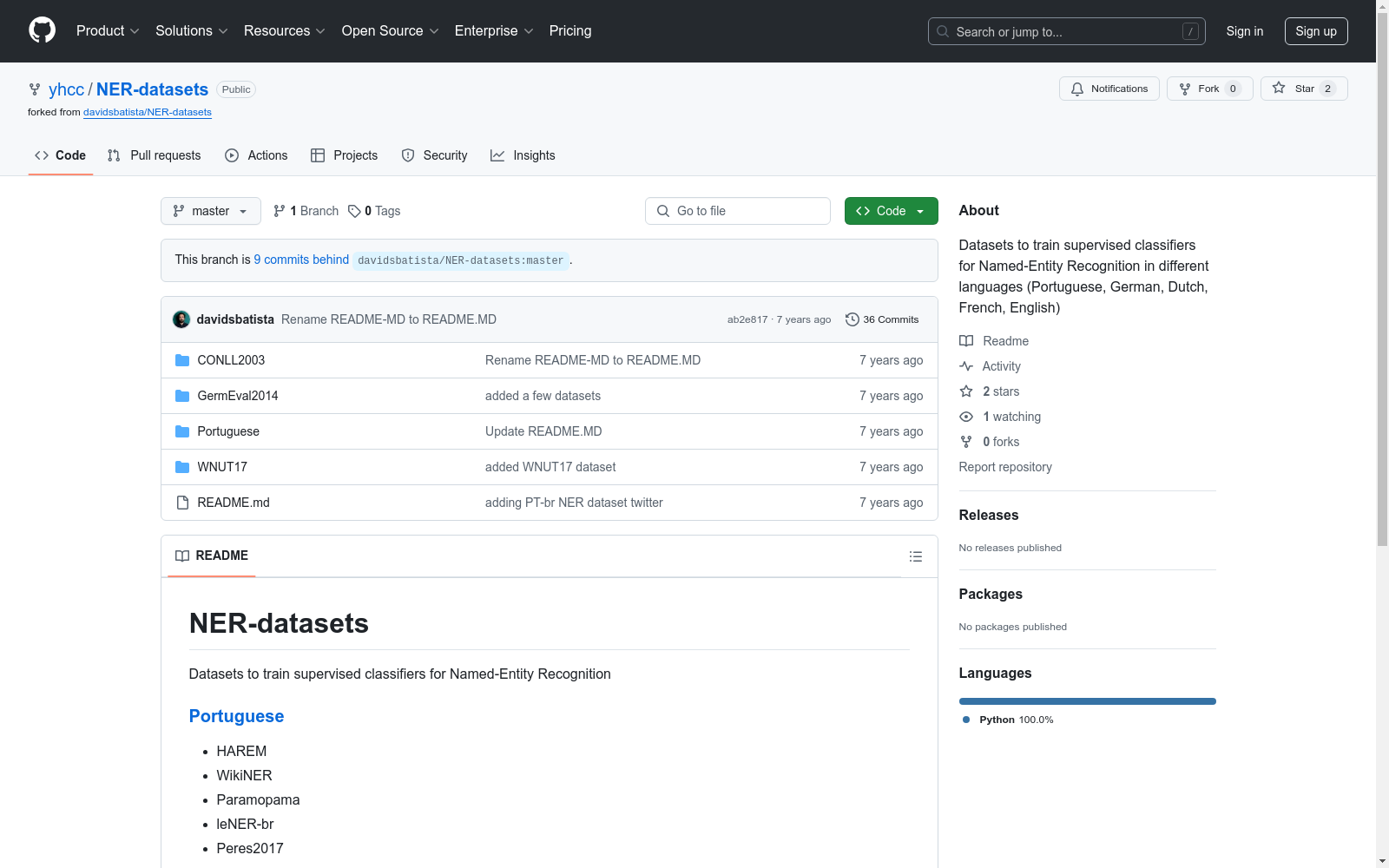Click the star icon beside Star

(1279, 88)
